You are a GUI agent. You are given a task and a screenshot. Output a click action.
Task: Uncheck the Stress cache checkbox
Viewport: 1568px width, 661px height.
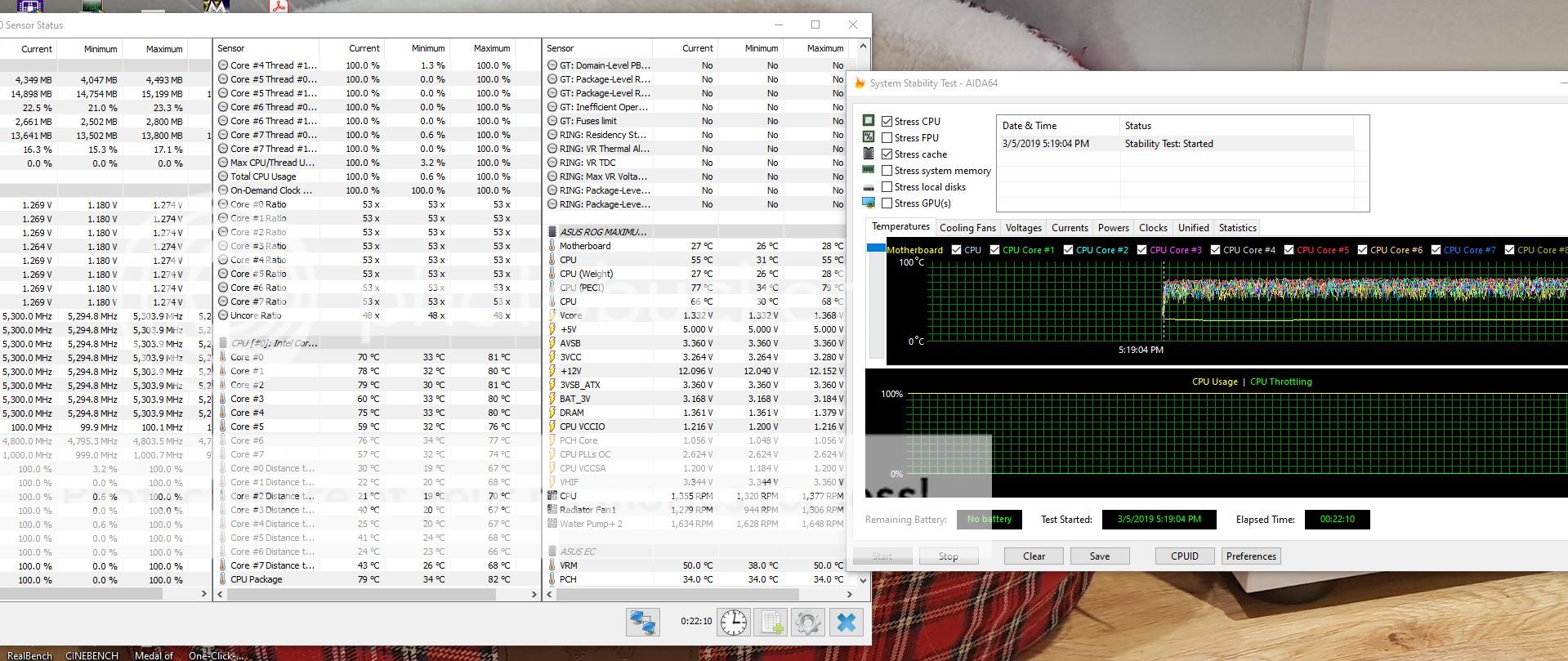pyautogui.click(x=887, y=154)
